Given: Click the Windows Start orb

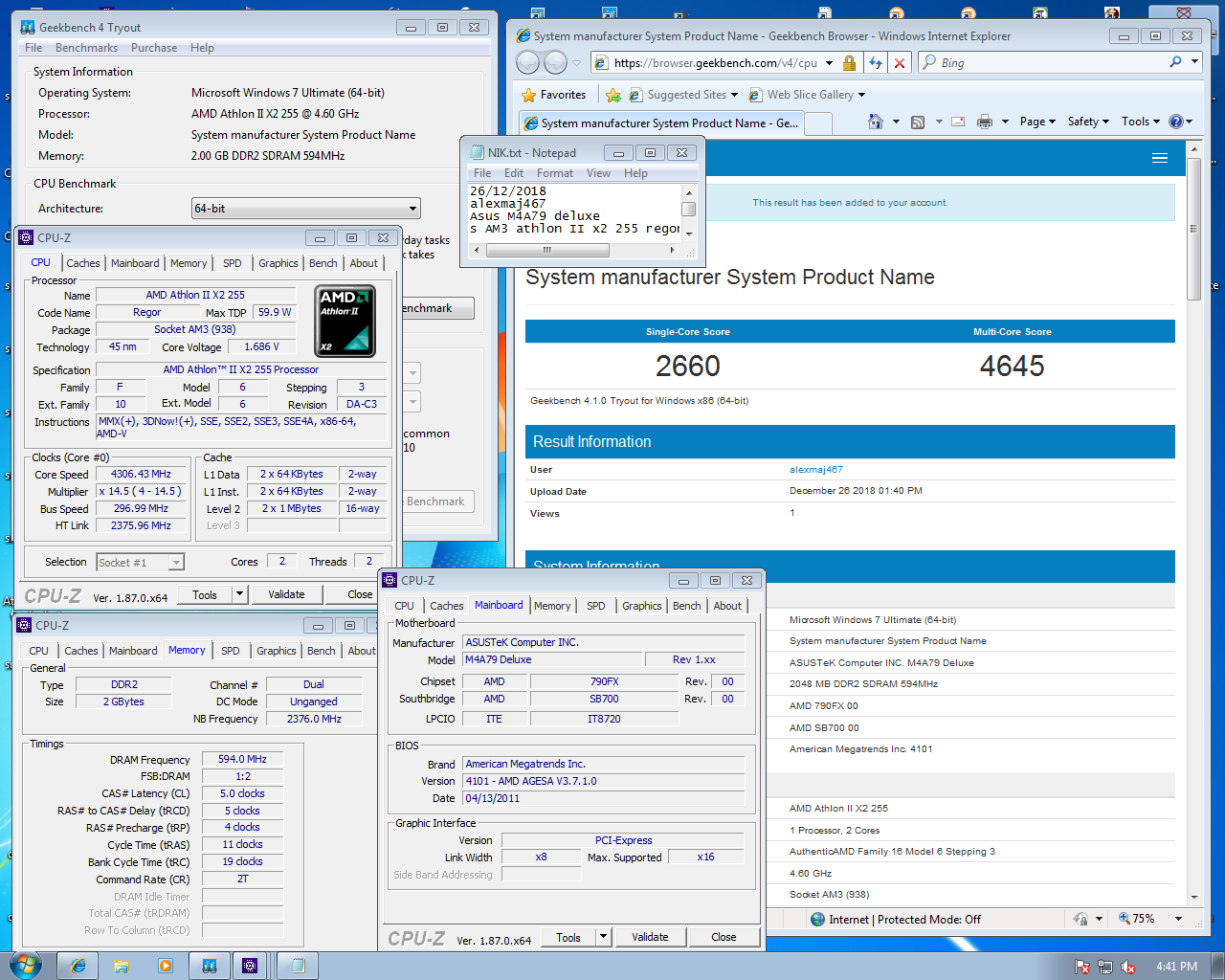Looking at the screenshot, I should [25, 965].
